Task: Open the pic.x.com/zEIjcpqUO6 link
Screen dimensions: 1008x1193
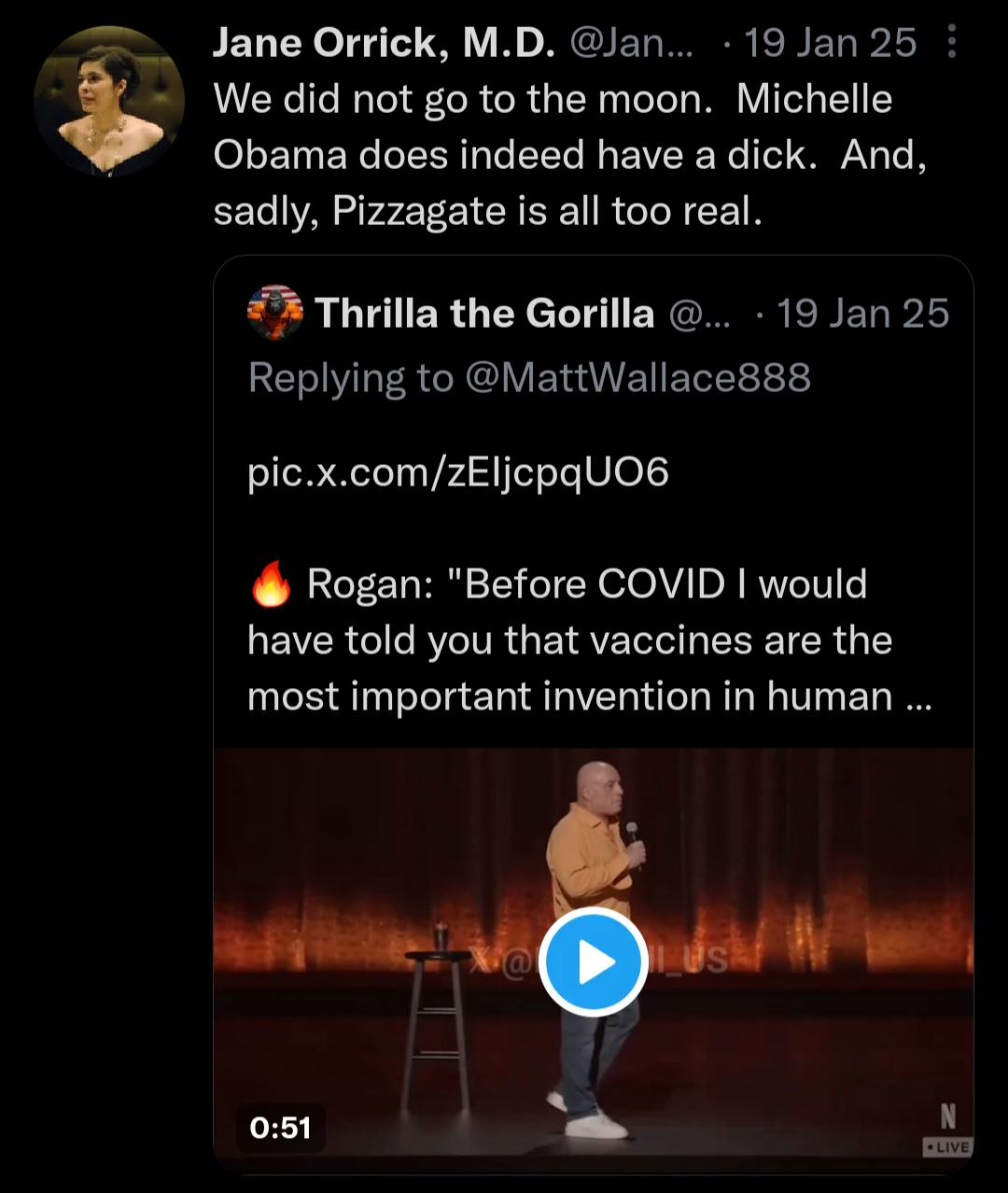Action: [x=458, y=472]
